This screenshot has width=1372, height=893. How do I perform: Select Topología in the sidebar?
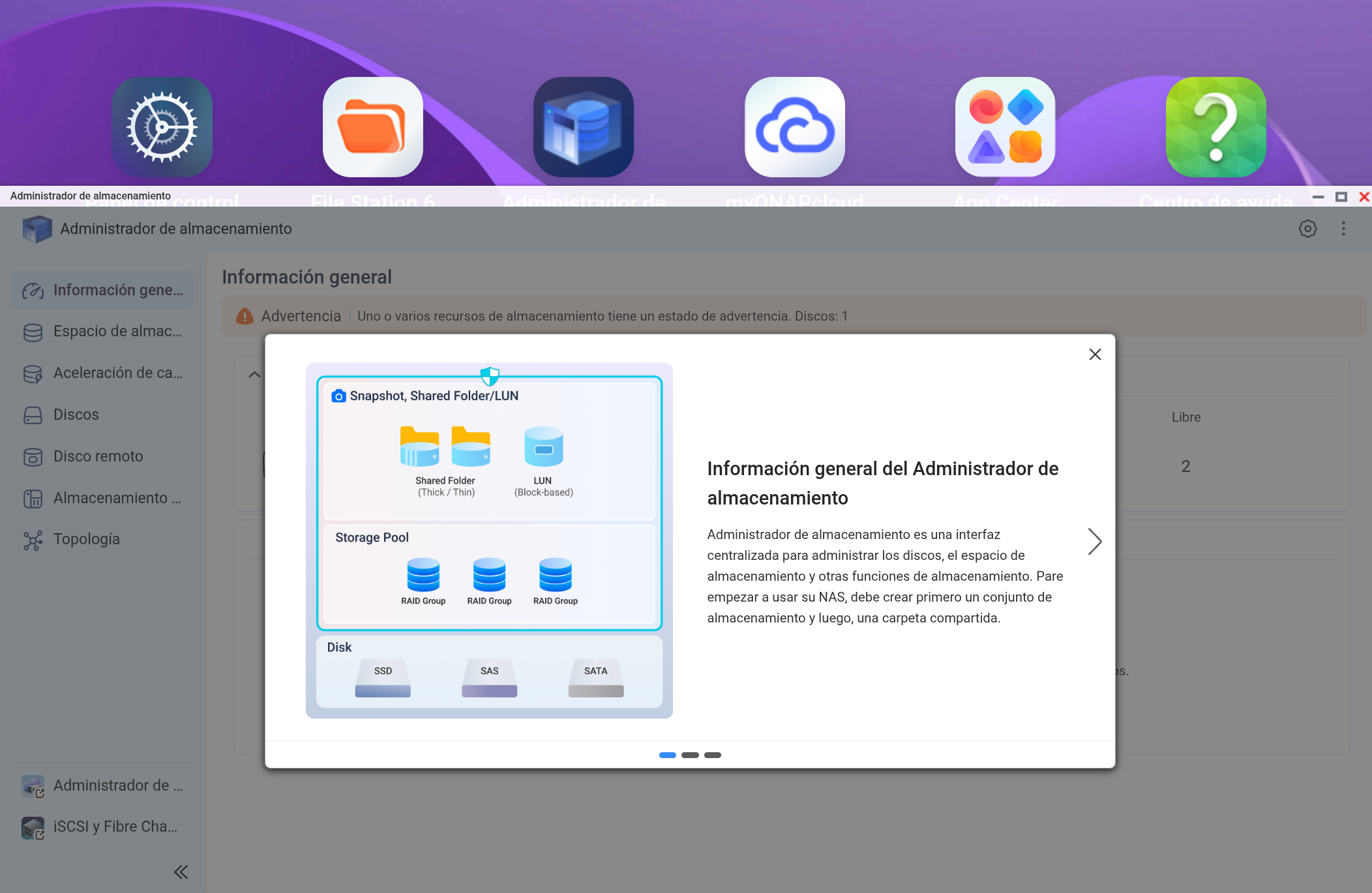point(86,539)
